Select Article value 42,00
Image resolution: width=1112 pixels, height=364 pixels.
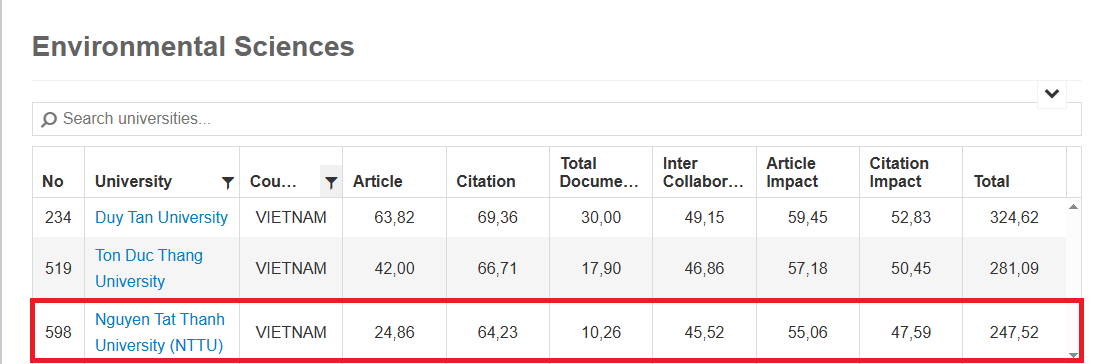click(394, 268)
